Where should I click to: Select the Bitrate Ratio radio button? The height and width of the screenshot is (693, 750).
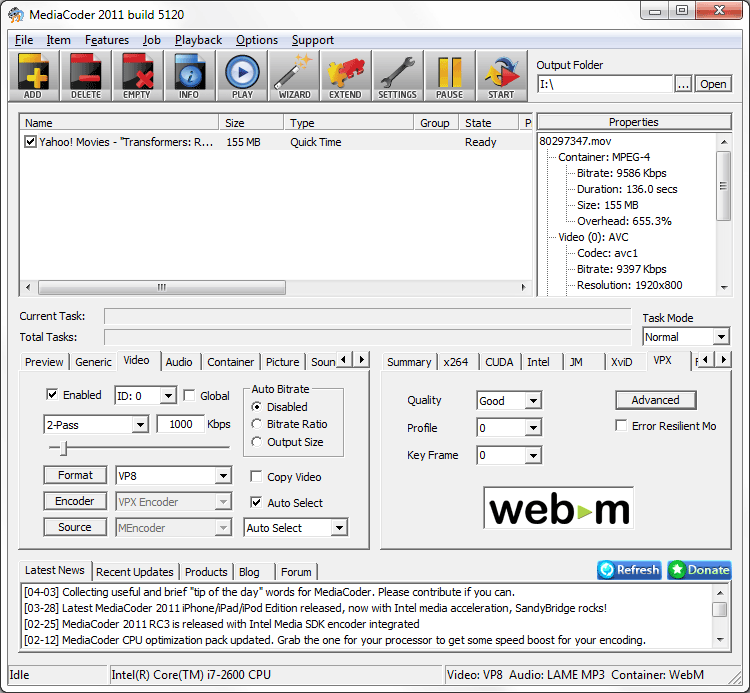257,425
